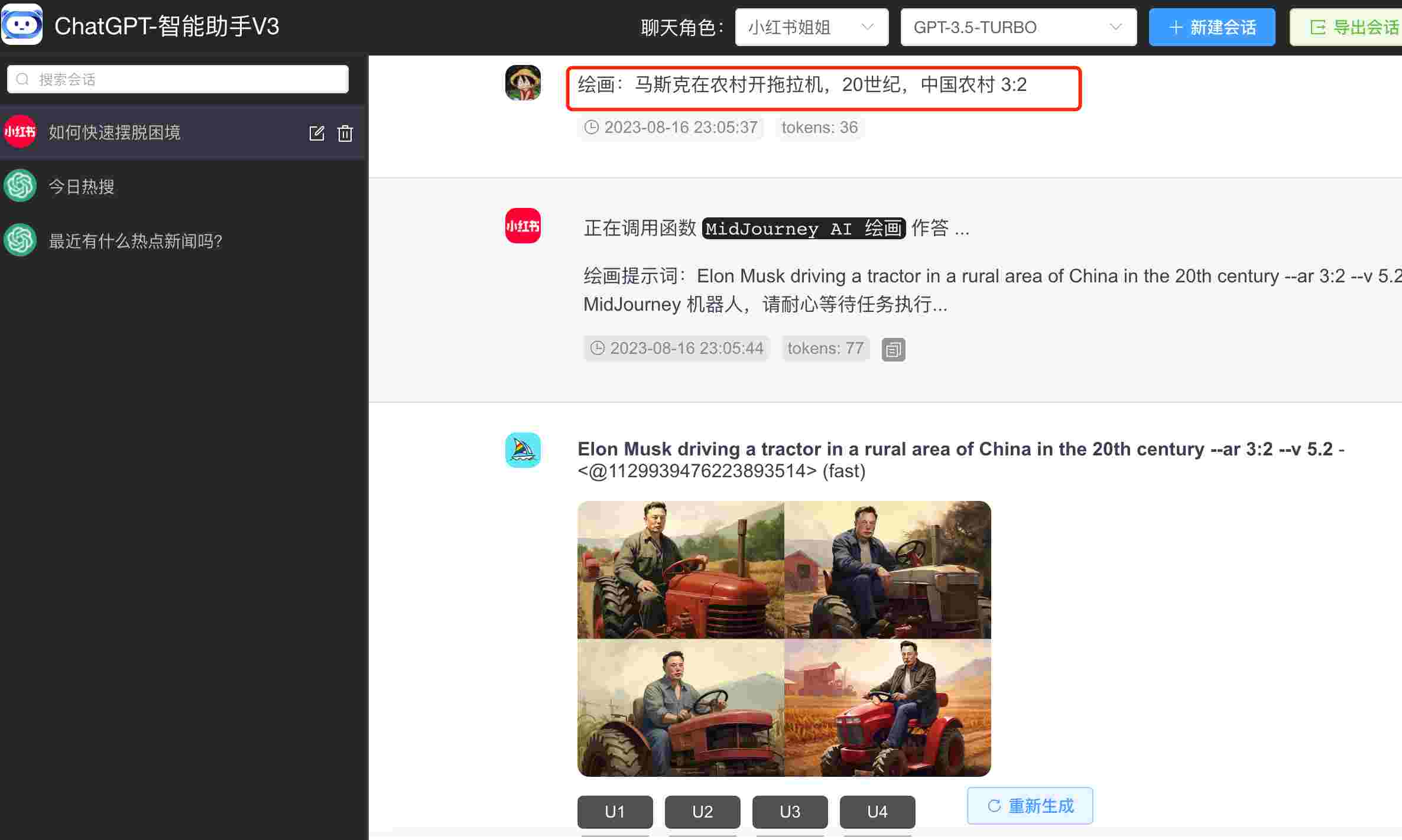This screenshot has width=1402, height=840.
Task: Click the 搜索会话 search input field
Action: pos(177,79)
